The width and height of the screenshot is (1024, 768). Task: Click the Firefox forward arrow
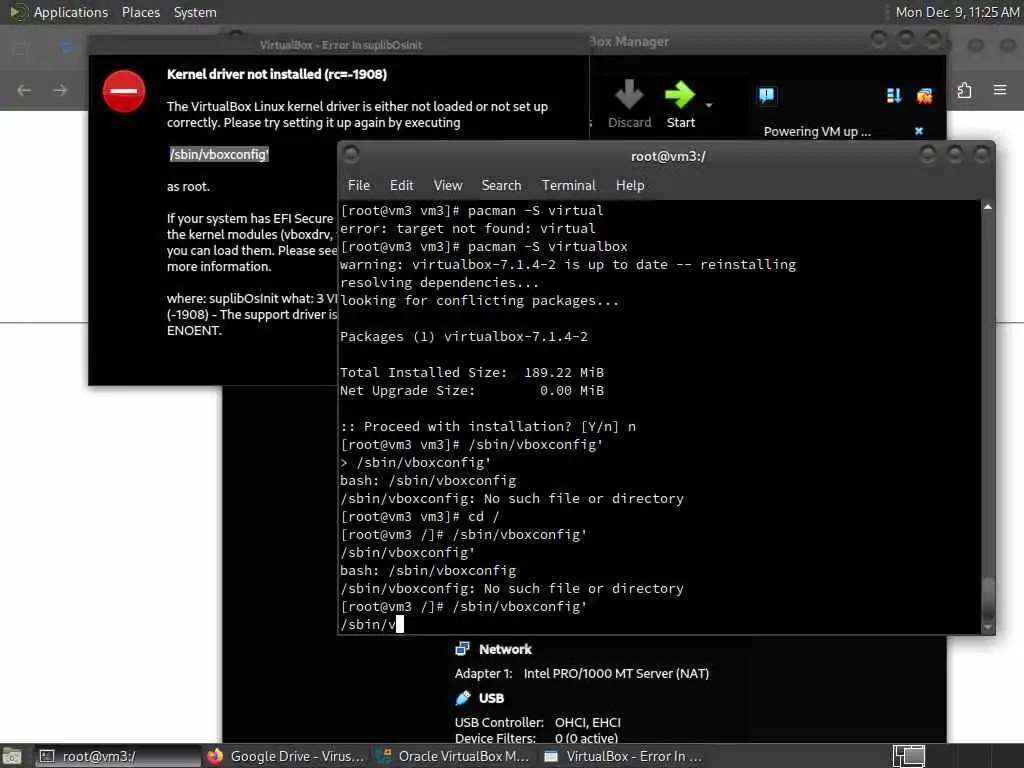60,90
